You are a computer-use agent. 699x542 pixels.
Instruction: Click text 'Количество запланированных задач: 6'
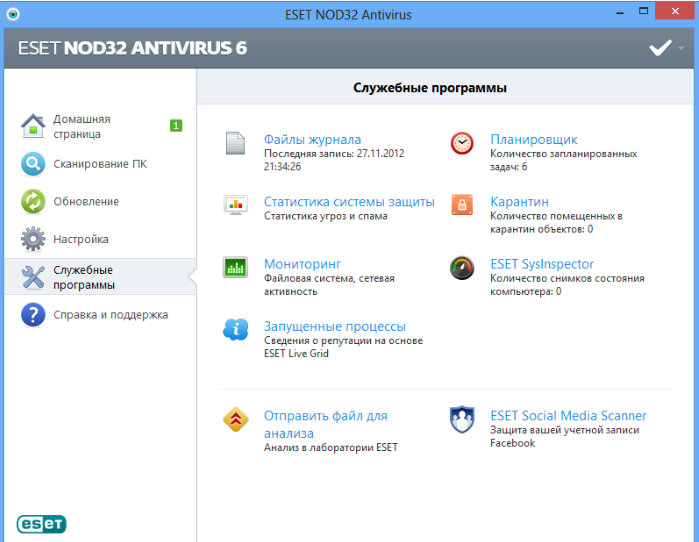563,160
